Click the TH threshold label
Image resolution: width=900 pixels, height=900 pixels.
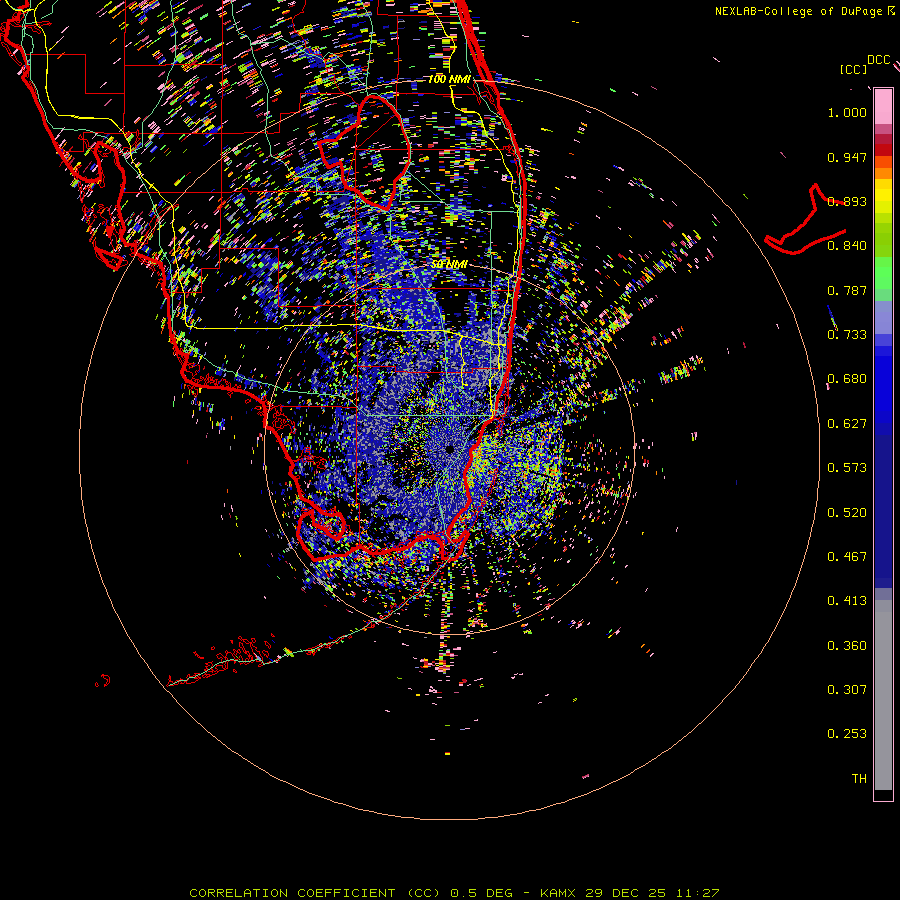pyautogui.click(x=859, y=779)
